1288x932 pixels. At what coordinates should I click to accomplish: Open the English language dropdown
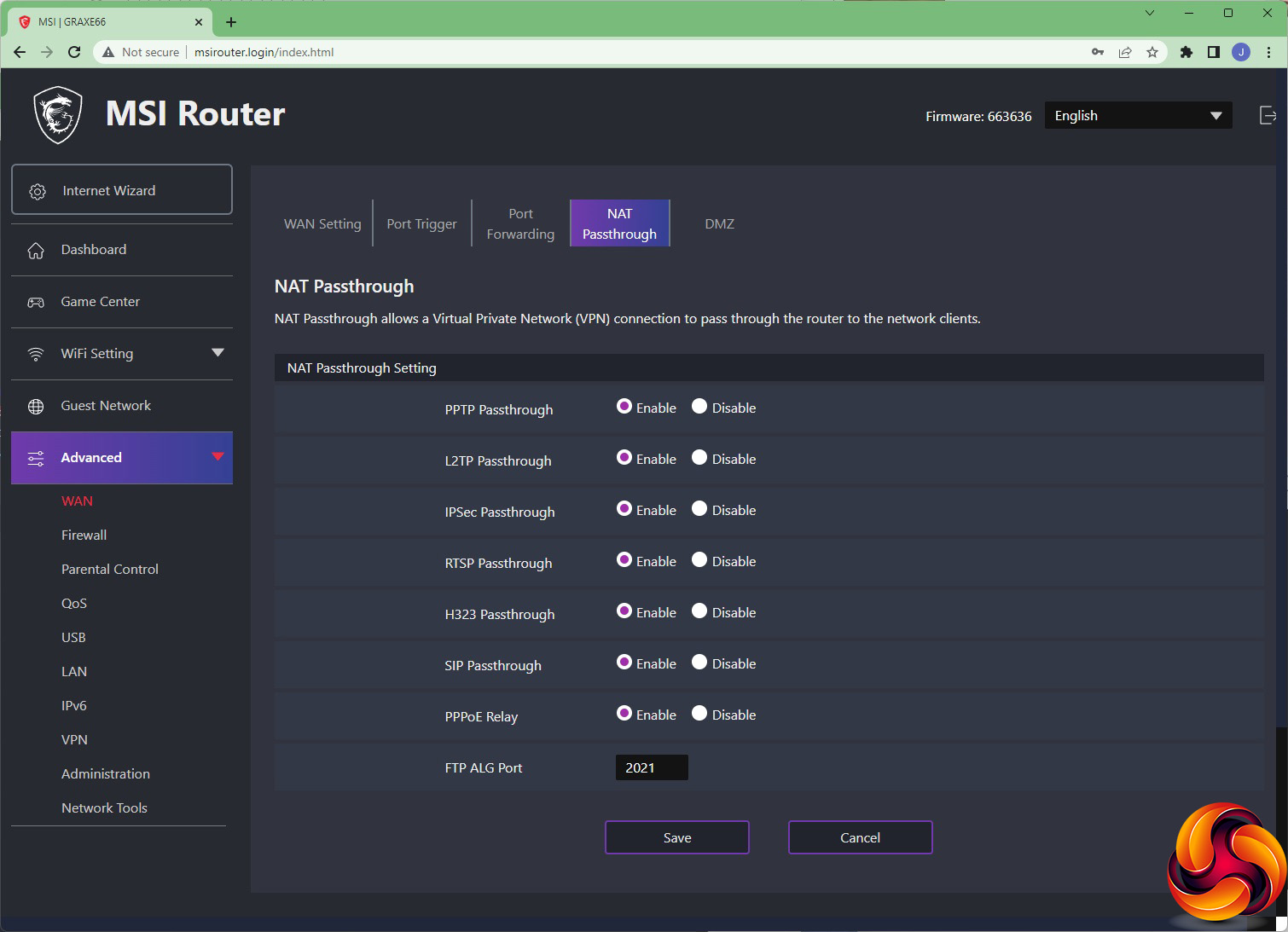tap(1138, 116)
